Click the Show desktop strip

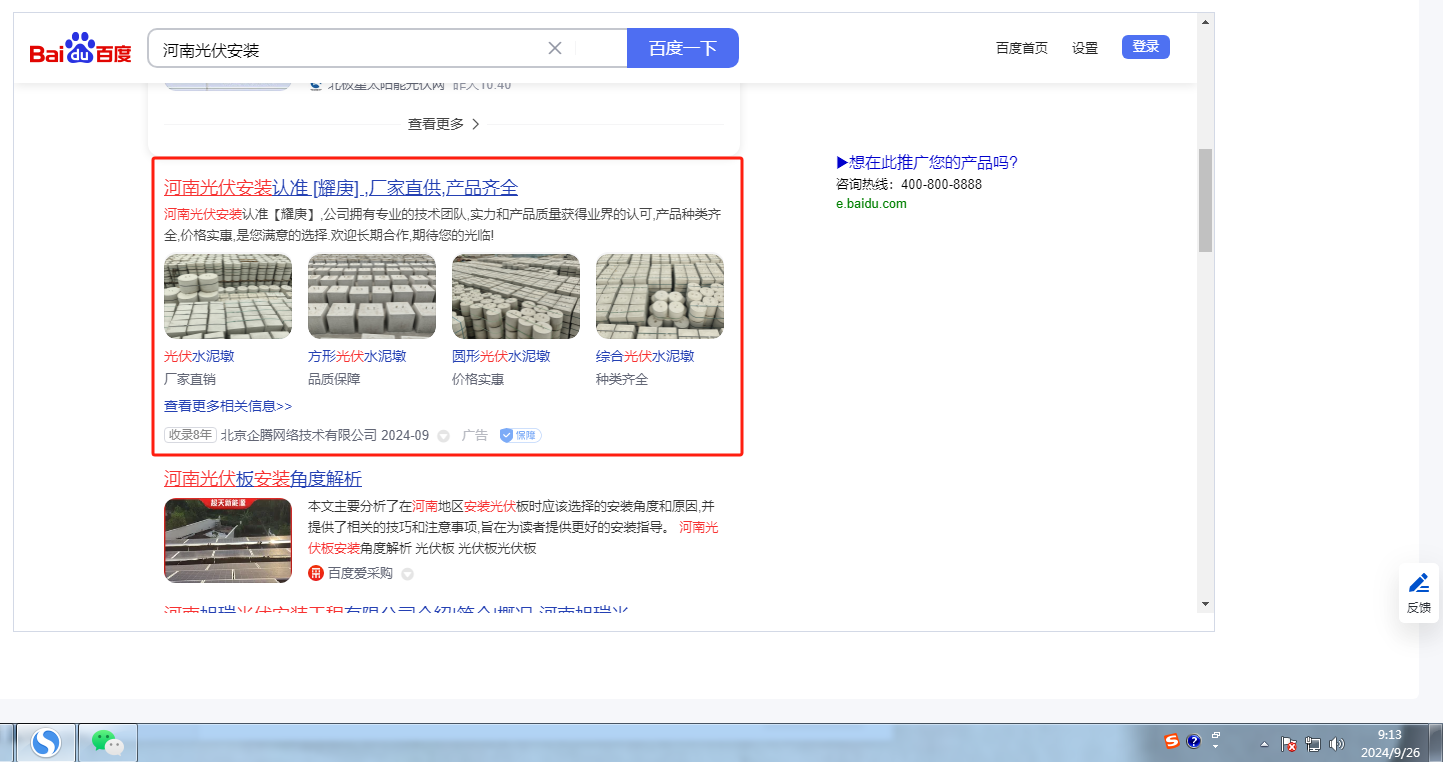[x=1436, y=743]
